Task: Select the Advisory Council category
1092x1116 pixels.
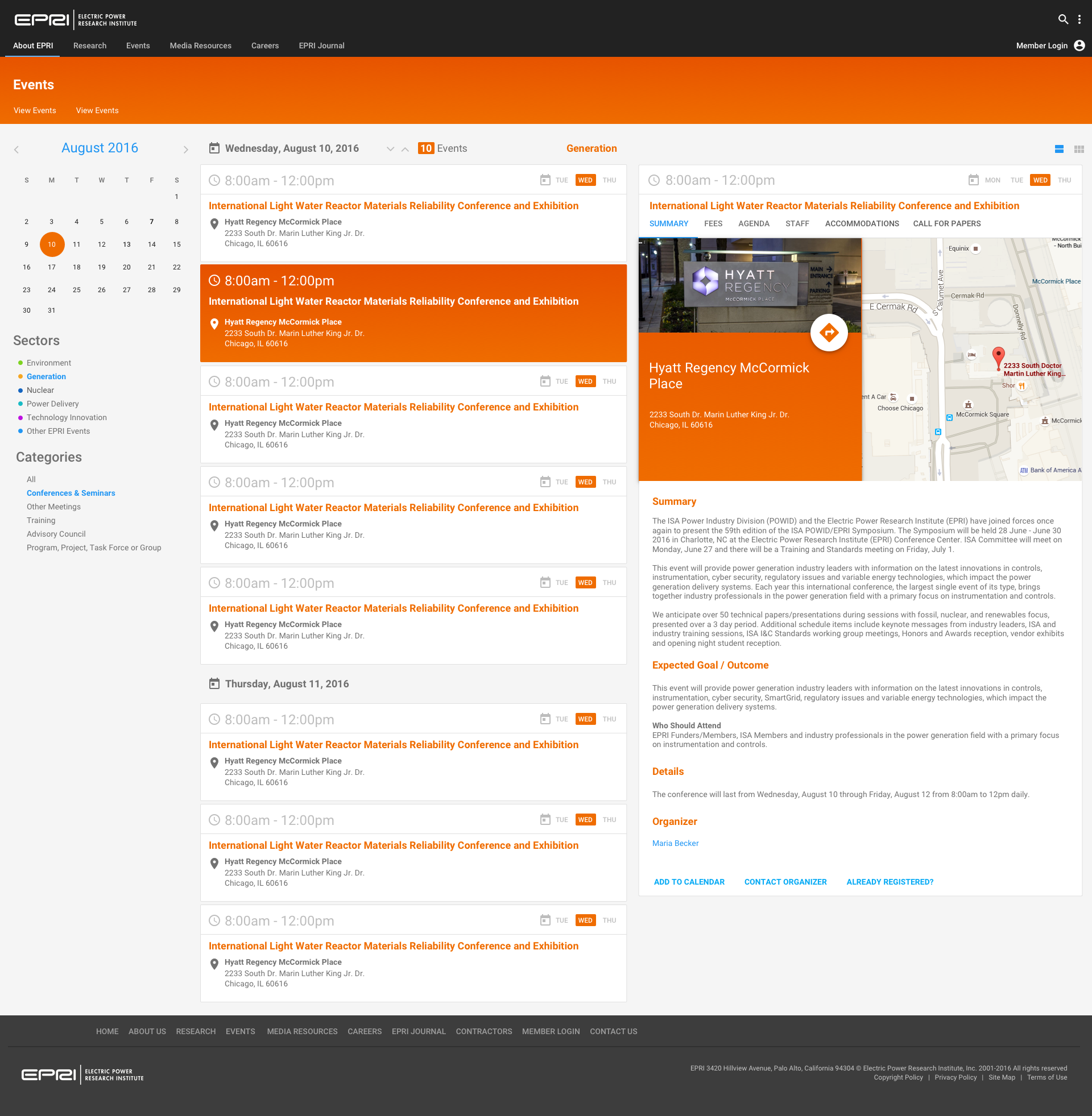Action: tap(56, 534)
